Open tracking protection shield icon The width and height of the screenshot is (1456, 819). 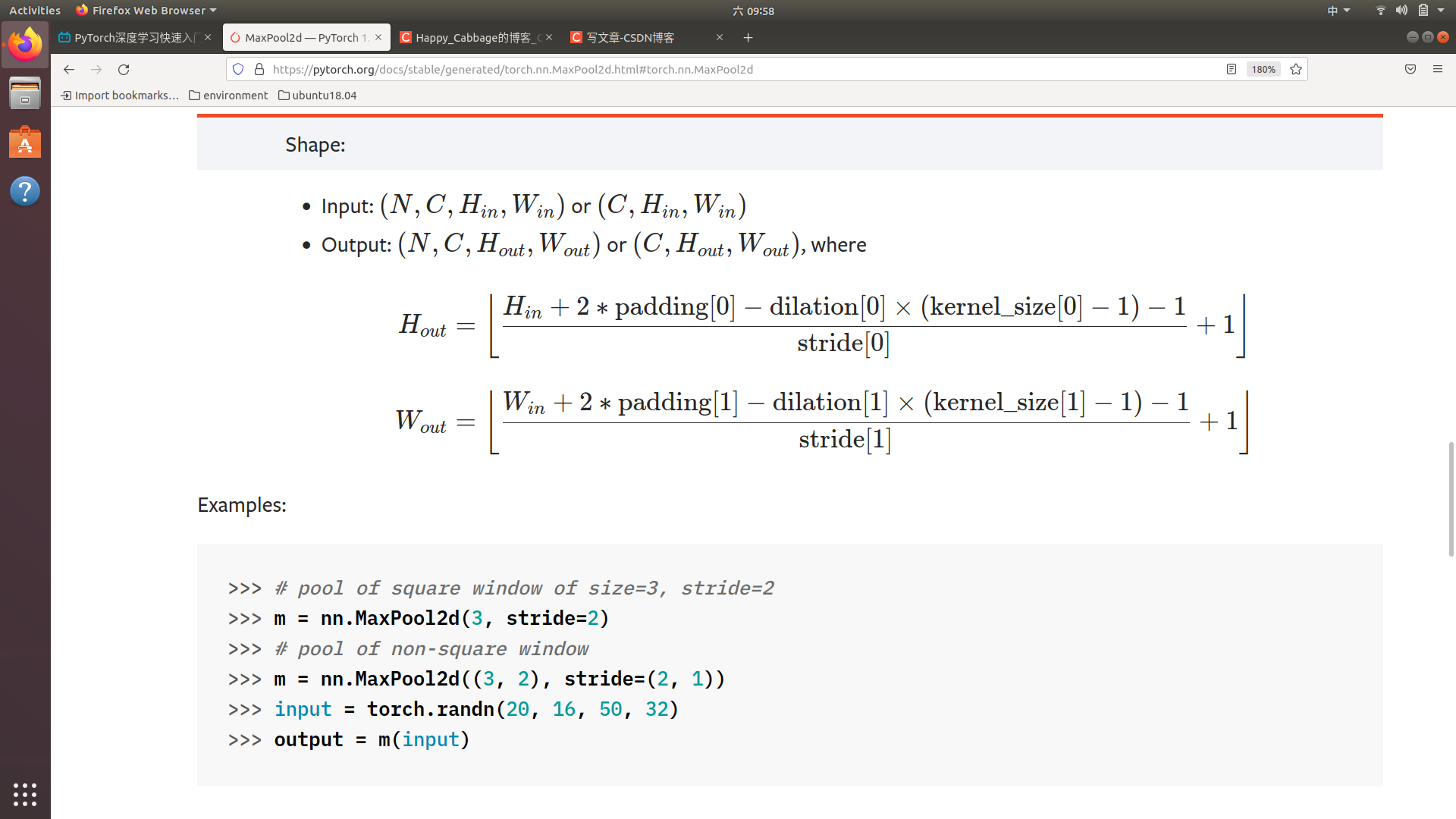pos(238,69)
